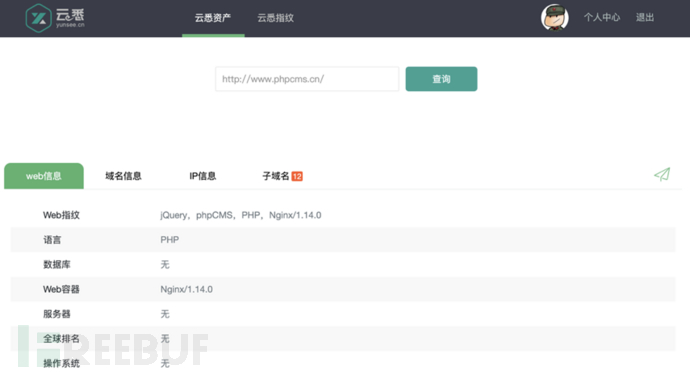690x374 pixels.
Task: Select the jQuery, phpCMS, PHP, Nginx fingerprint value
Action: point(241,215)
